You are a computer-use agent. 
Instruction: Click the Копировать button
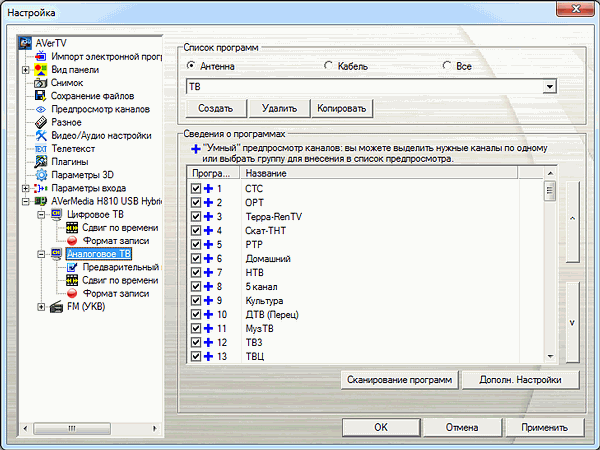click(342, 109)
